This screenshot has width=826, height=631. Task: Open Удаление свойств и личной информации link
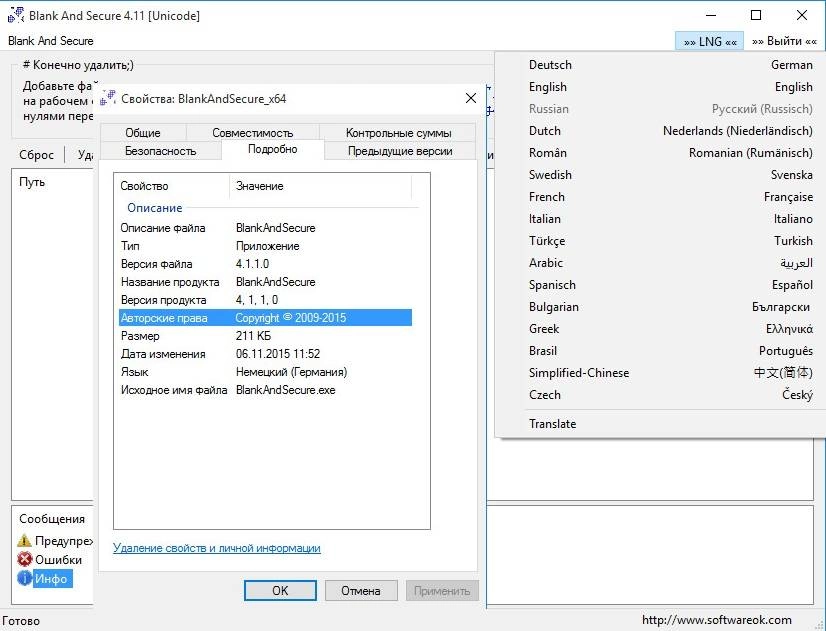coord(217,548)
